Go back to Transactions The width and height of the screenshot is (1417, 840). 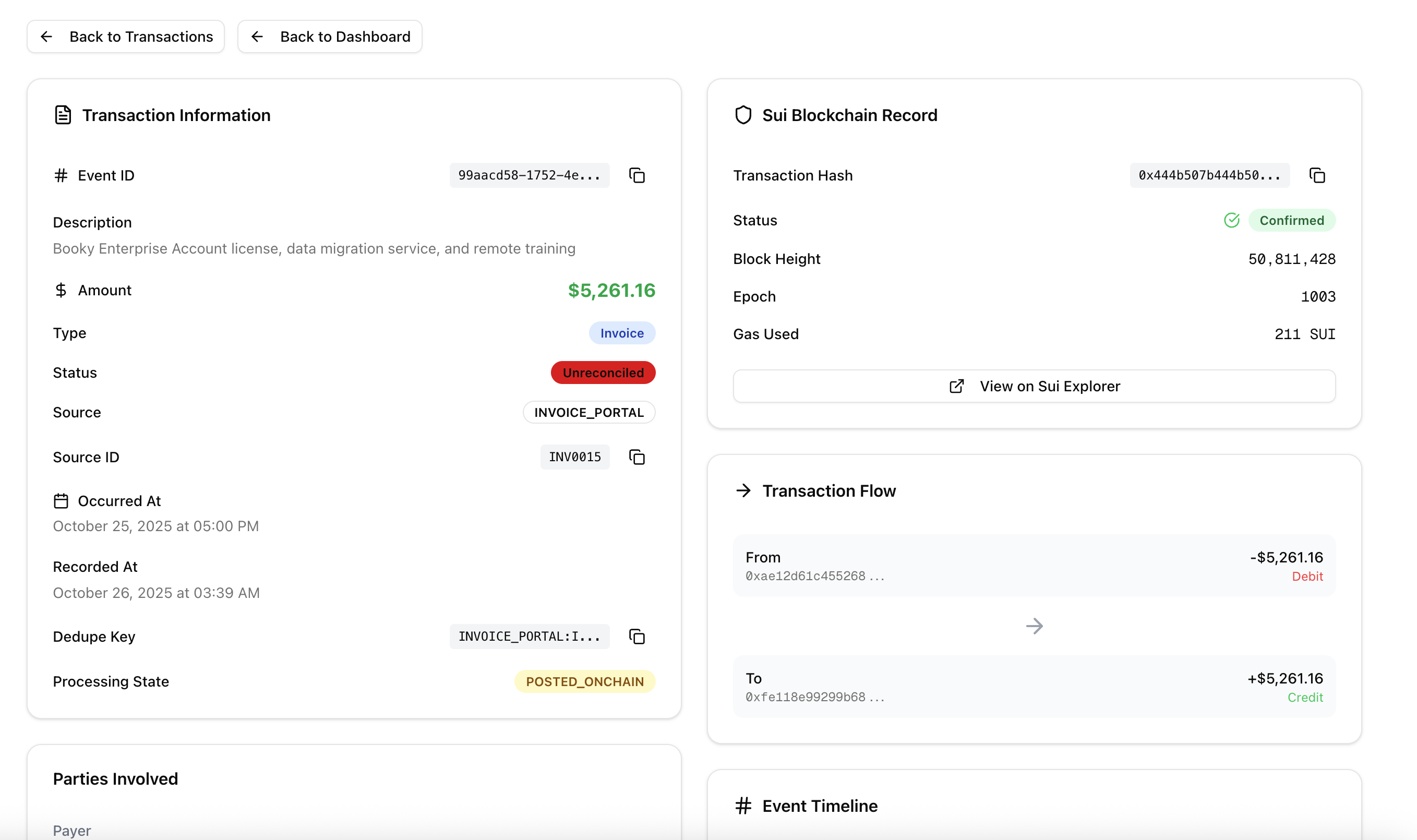click(x=126, y=37)
